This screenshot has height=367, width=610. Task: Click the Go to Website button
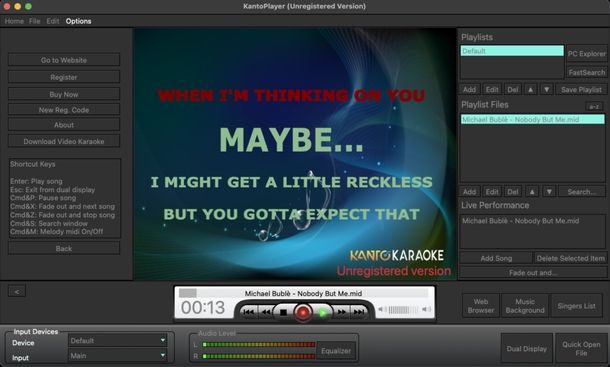[x=64, y=60]
